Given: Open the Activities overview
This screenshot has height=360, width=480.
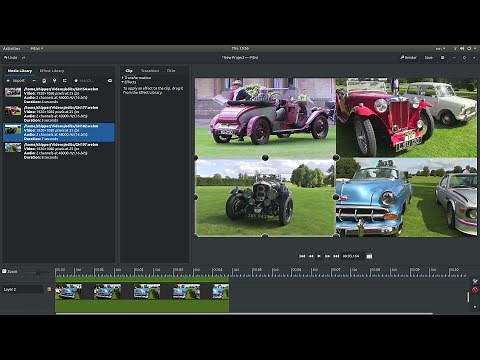Looking at the screenshot, I should [x=12, y=49].
